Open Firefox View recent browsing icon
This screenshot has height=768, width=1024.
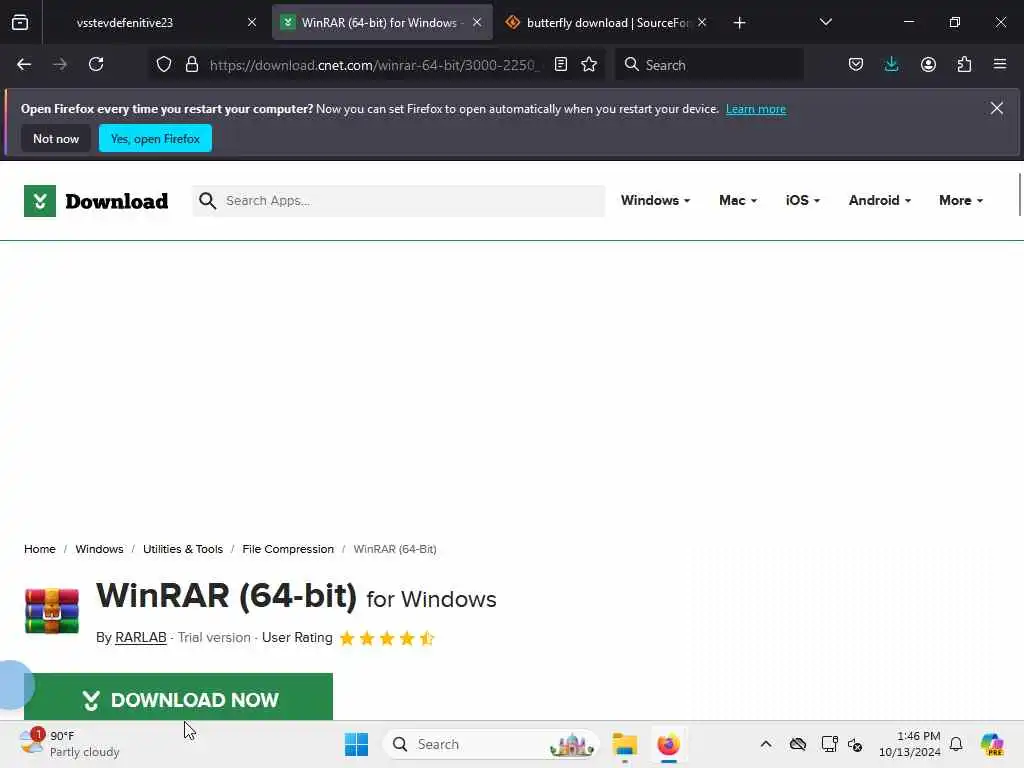point(20,23)
